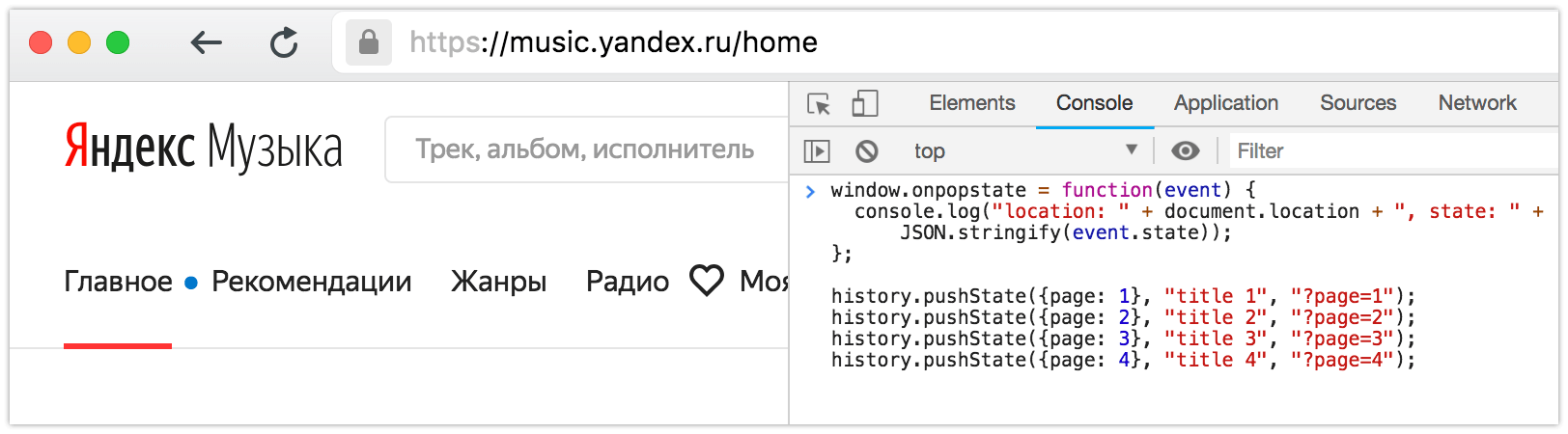Image resolution: width=1568 pixels, height=434 pixels.
Task: Click the heart icon in navigation
Action: click(x=707, y=281)
